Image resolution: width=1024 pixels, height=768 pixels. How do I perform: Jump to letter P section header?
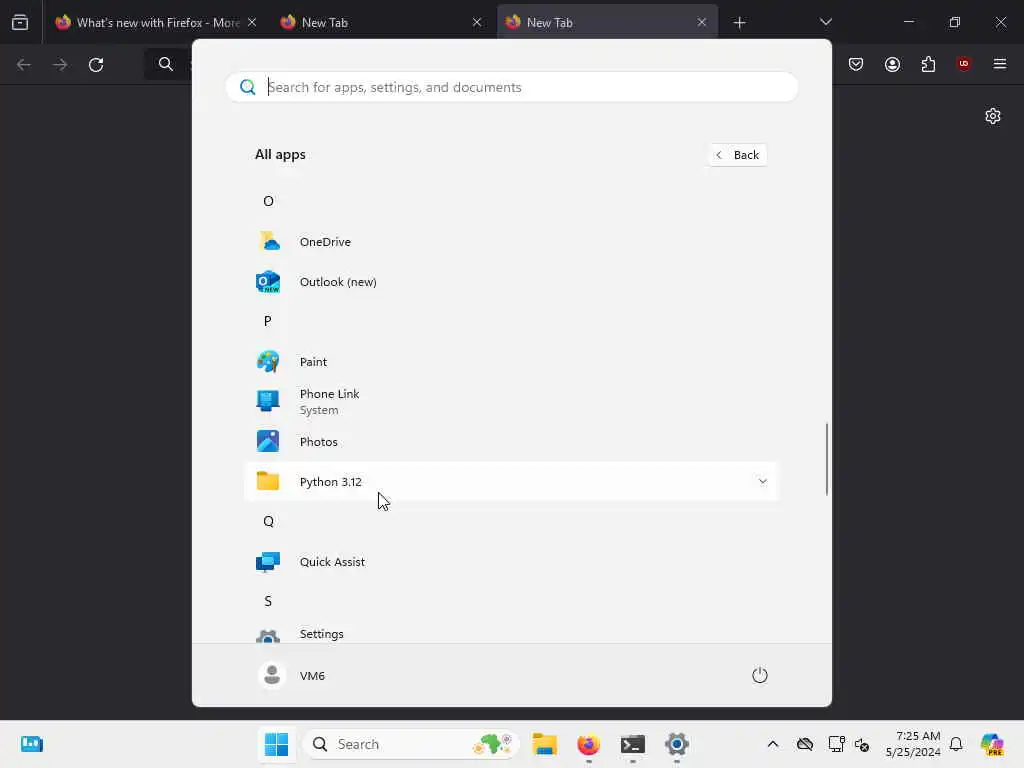(x=268, y=321)
